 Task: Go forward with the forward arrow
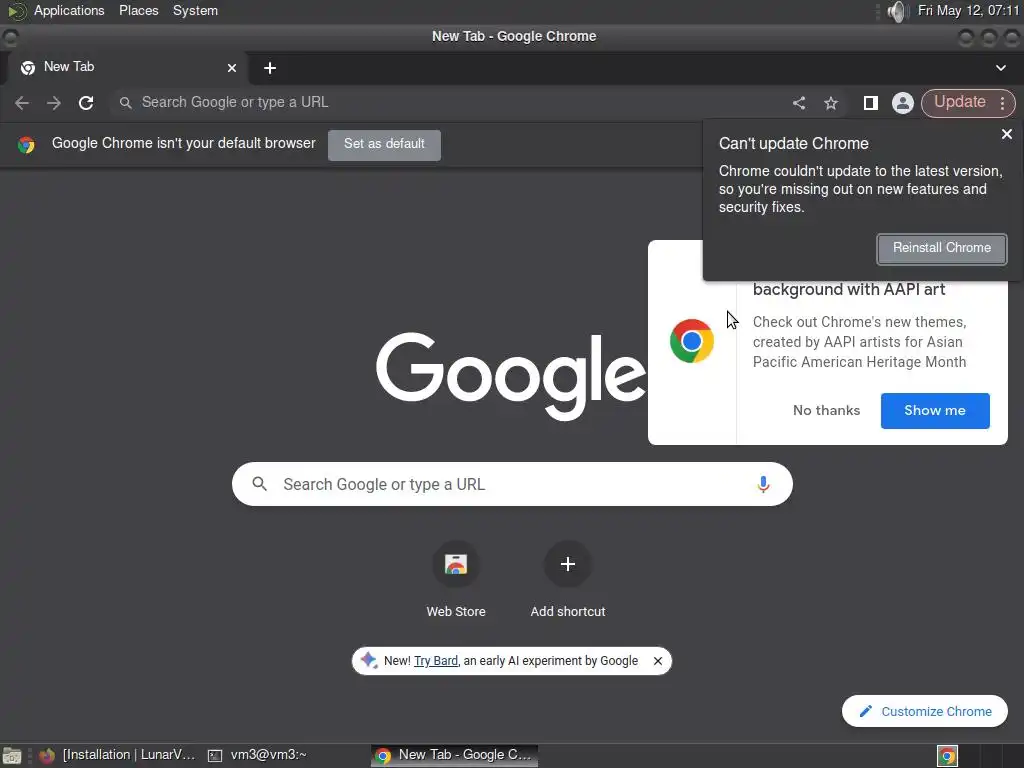(x=54, y=103)
